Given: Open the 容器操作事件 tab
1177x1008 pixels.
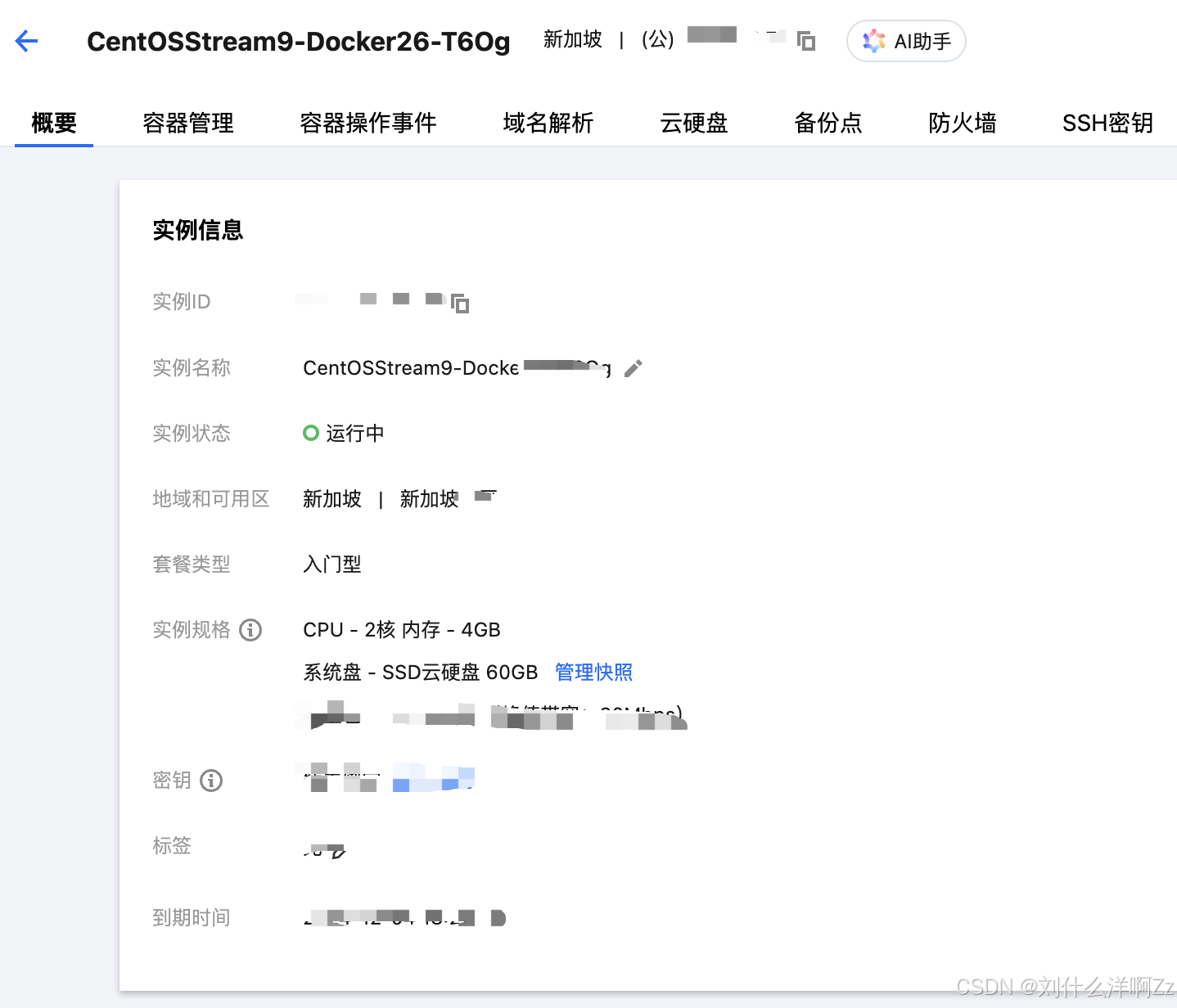Looking at the screenshot, I should (368, 123).
